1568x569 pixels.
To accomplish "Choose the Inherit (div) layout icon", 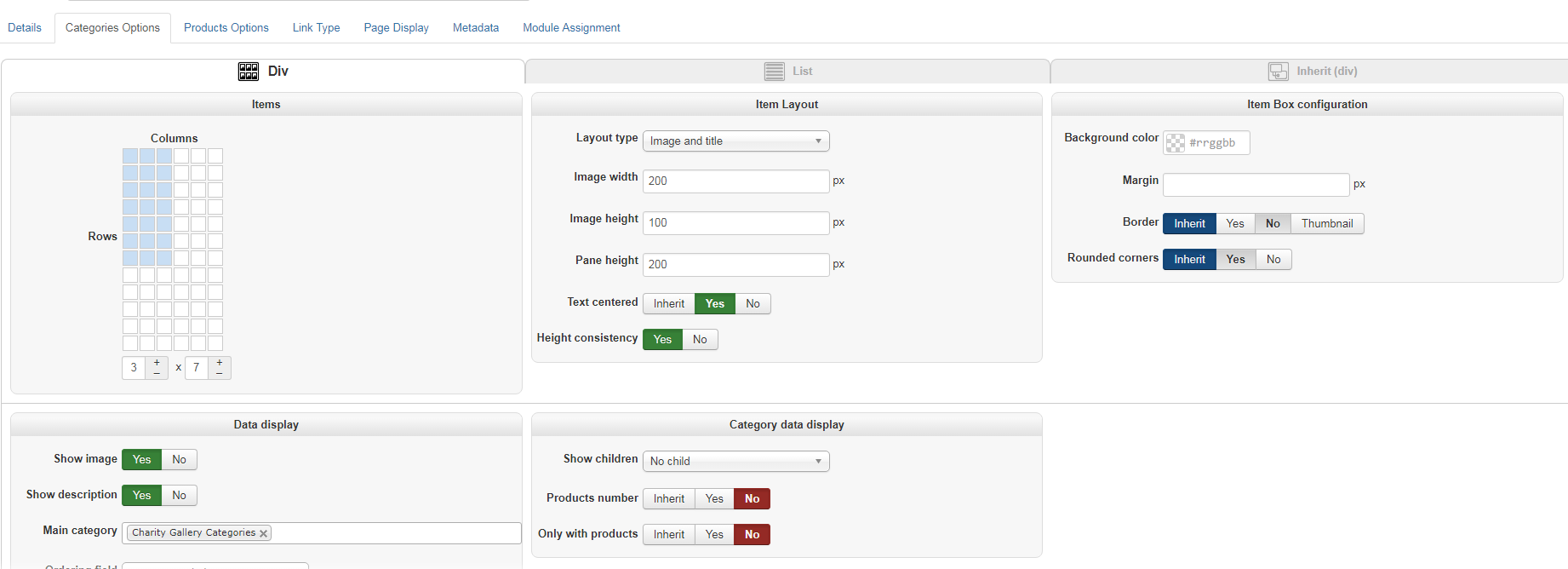I will point(1278,72).
